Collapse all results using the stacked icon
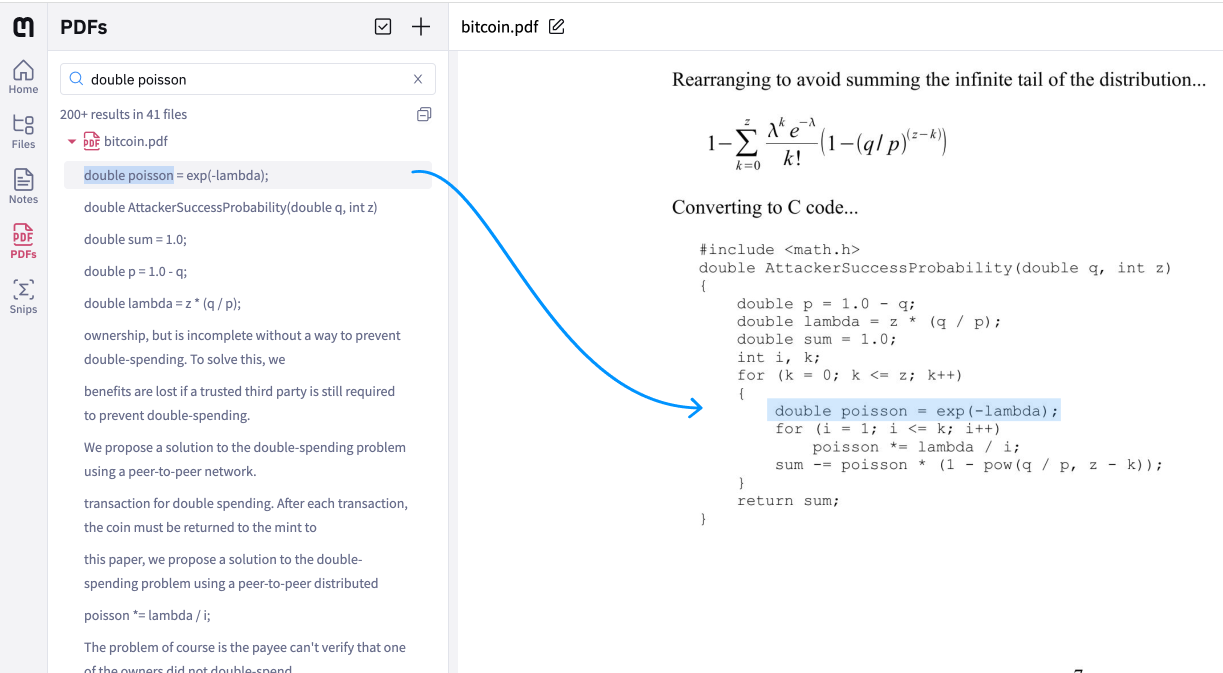The width and height of the screenshot is (1223, 673). (424, 115)
